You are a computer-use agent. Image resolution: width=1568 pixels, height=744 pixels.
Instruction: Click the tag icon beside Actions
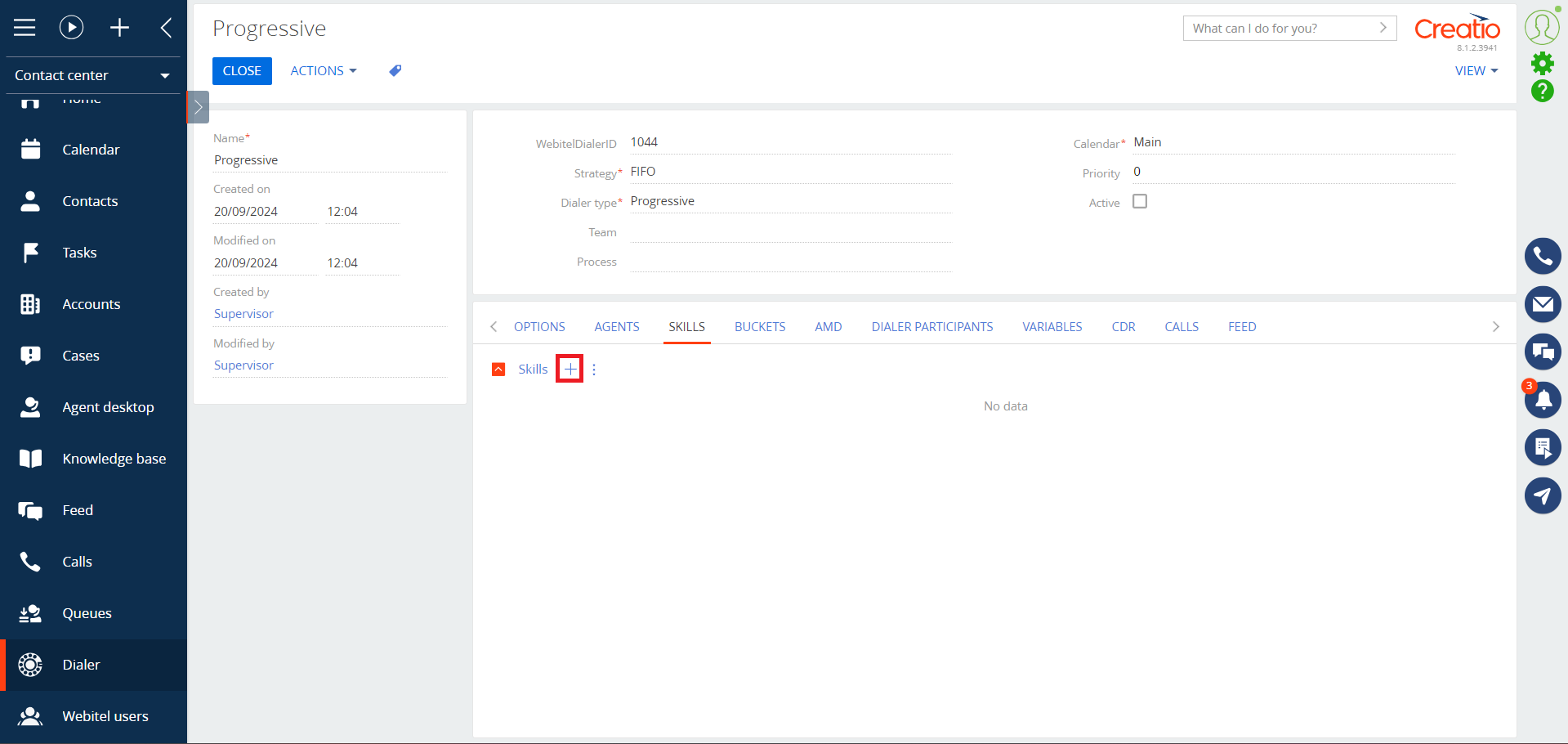pos(395,71)
